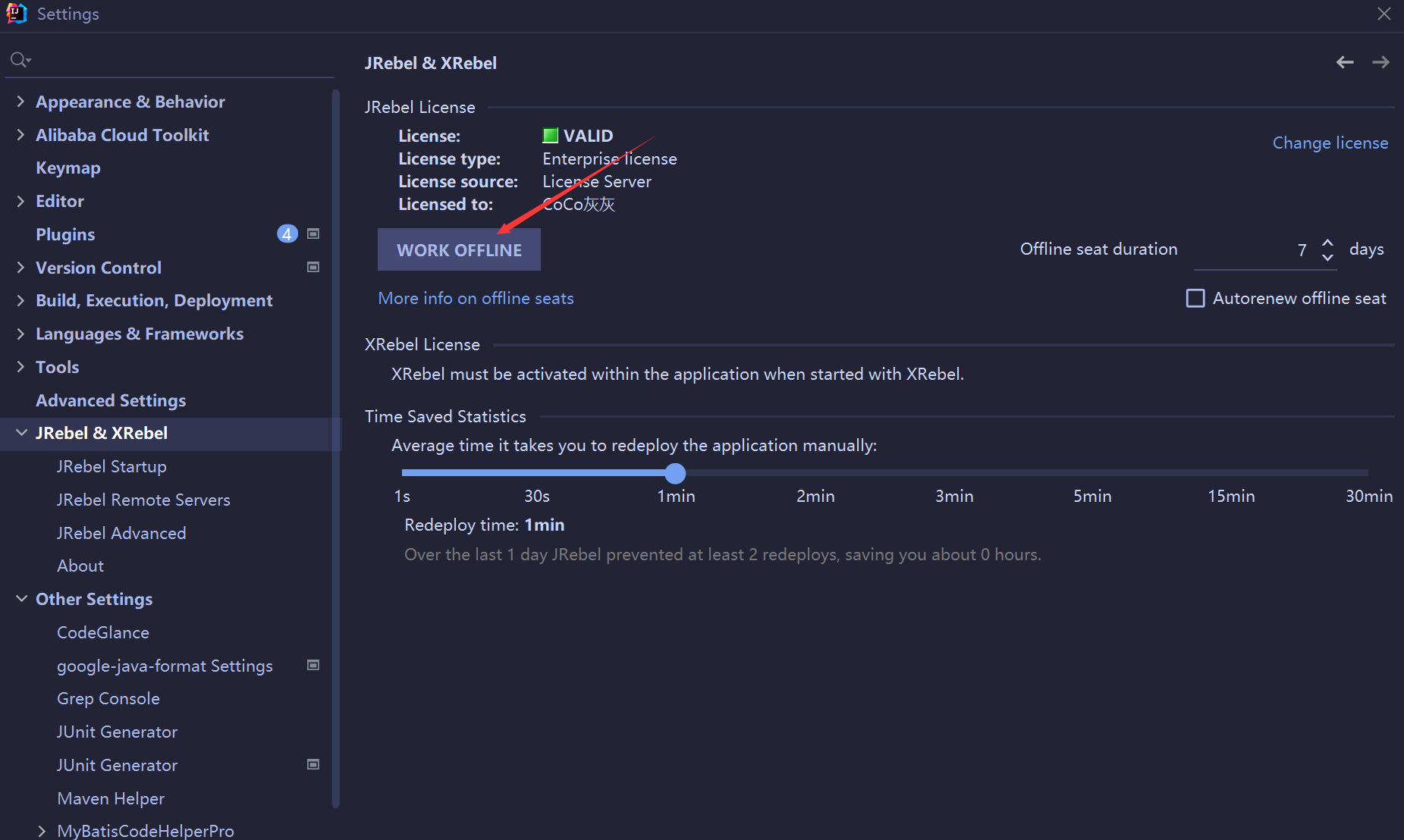The width and height of the screenshot is (1404, 840).
Task: Expand Languages & Frameworks node
Action: coord(20,334)
